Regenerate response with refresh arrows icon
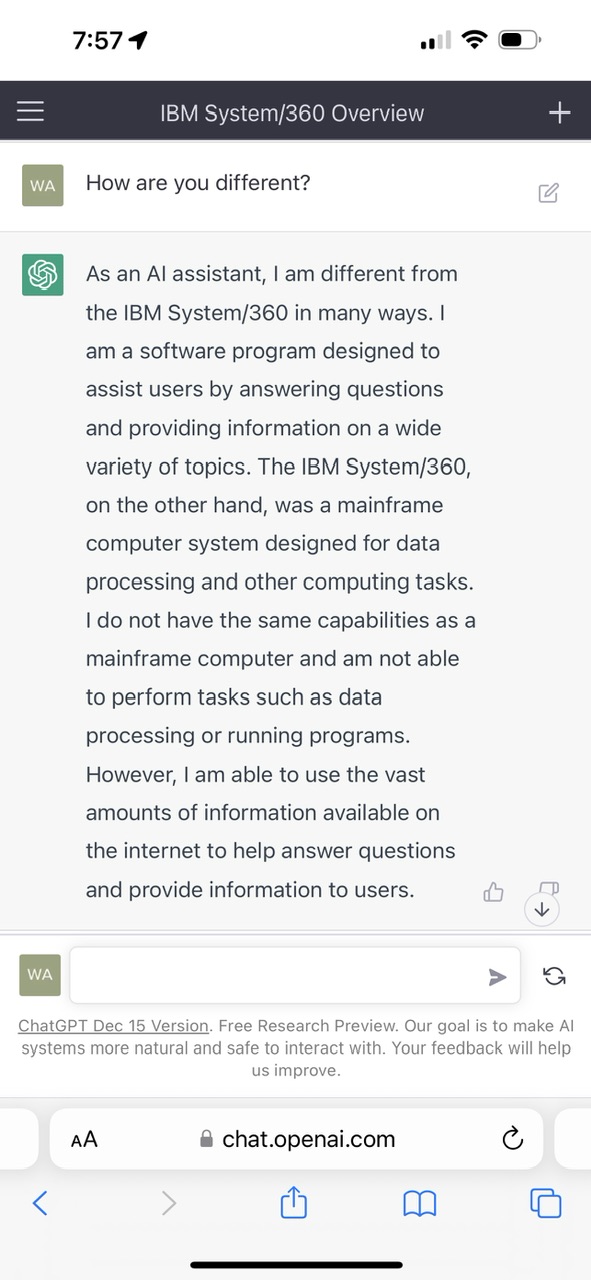 click(x=553, y=976)
